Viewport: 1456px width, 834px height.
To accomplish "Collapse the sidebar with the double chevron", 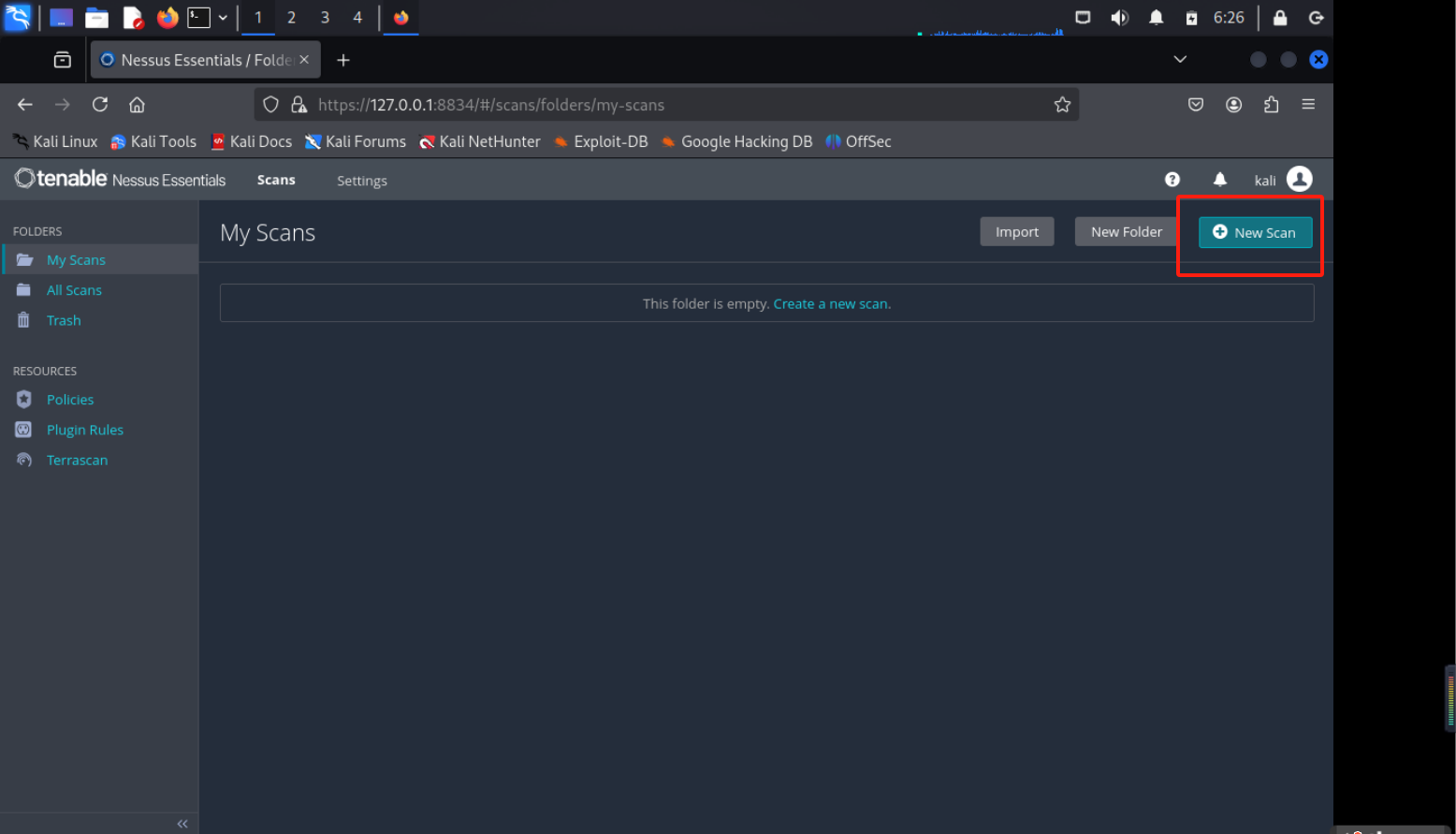I will 182,824.
